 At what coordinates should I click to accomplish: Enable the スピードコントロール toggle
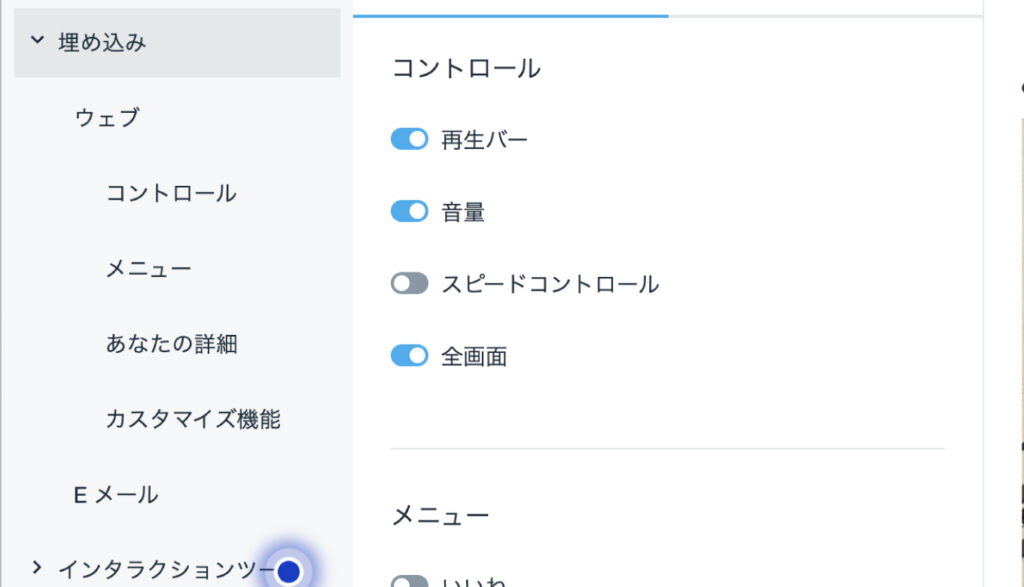409,283
